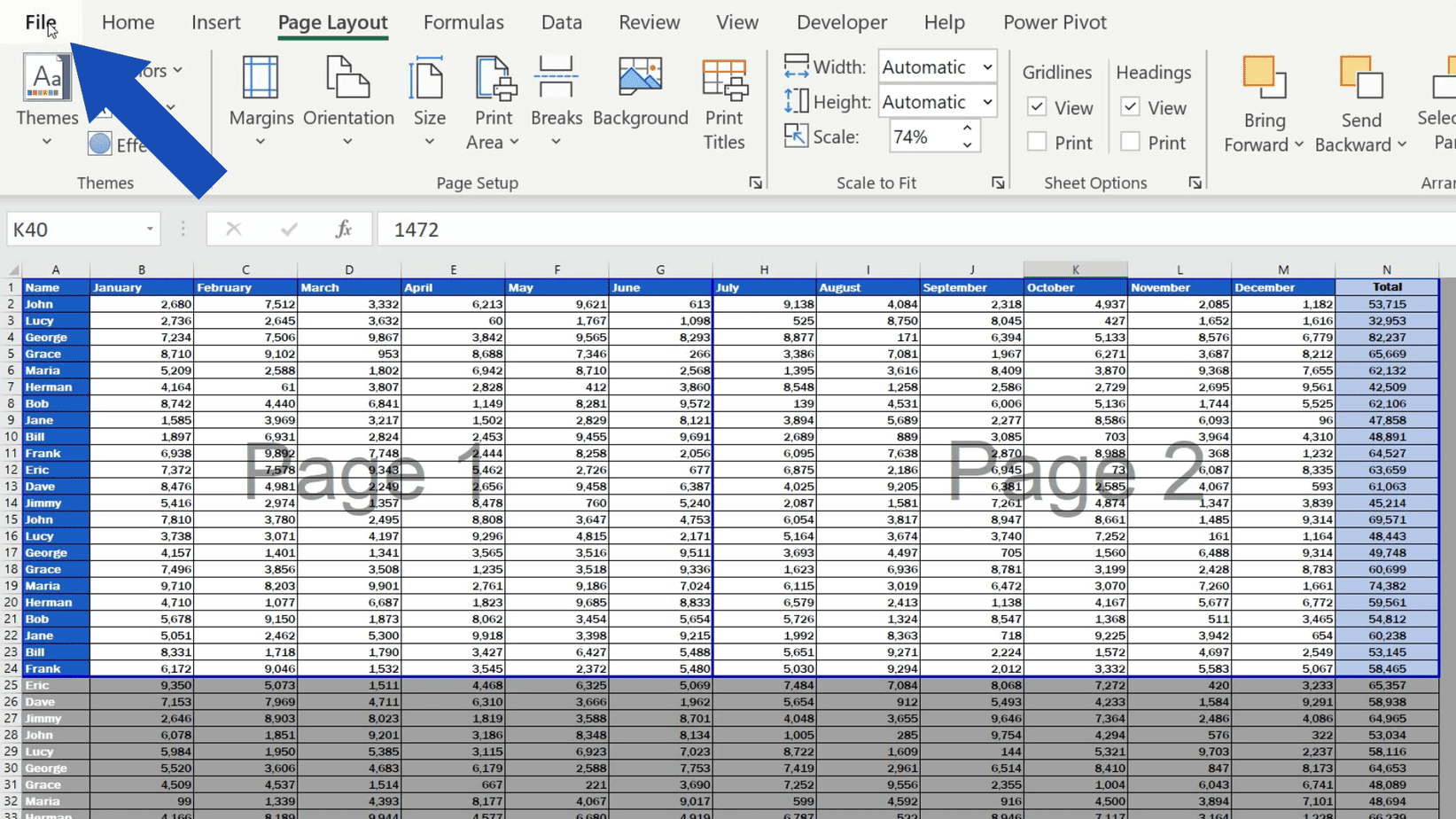Select column A header

tap(55, 269)
